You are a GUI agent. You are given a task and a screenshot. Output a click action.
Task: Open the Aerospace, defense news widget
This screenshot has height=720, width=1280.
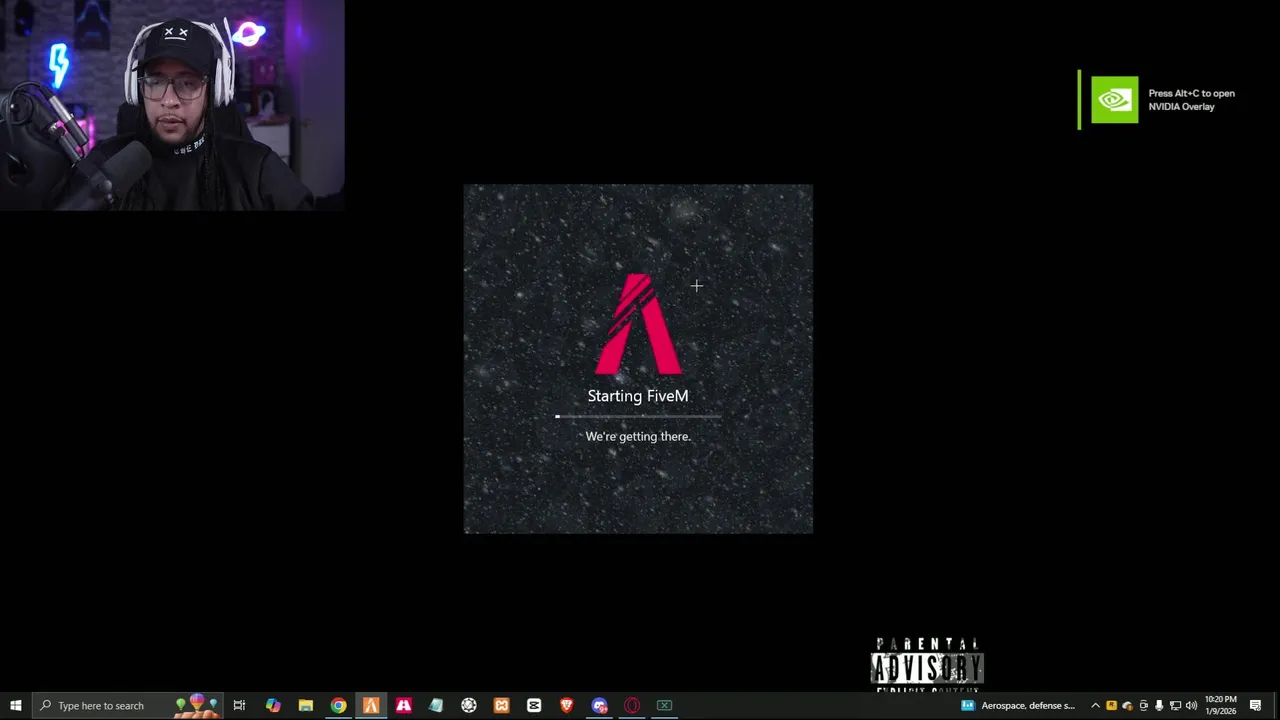[x=1018, y=705]
